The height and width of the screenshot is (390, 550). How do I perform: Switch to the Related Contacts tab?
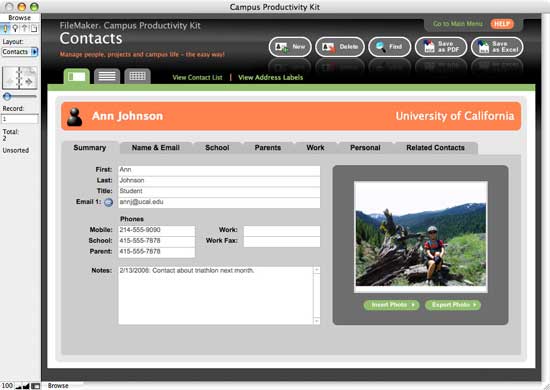click(435, 148)
